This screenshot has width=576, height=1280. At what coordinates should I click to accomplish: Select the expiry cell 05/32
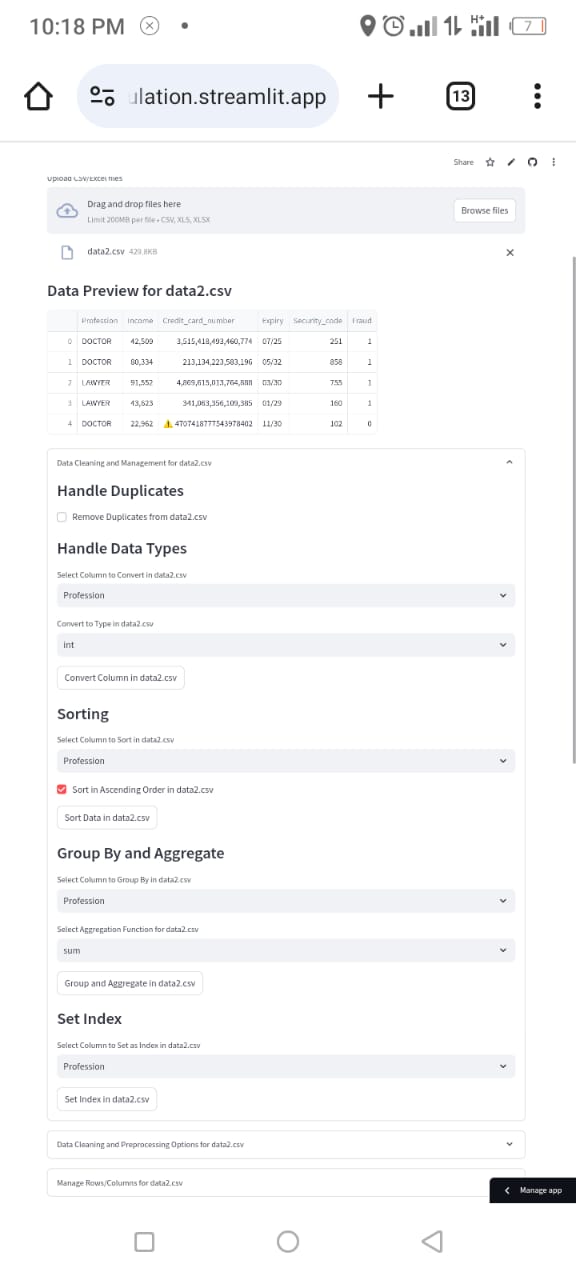point(272,362)
